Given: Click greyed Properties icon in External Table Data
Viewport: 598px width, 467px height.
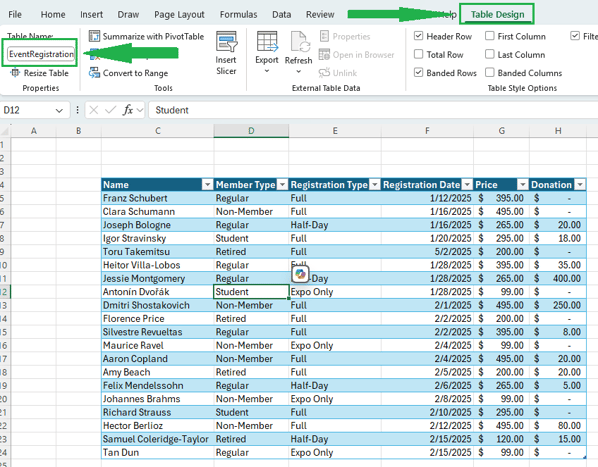Looking at the screenshot, I should click(324, 36).
